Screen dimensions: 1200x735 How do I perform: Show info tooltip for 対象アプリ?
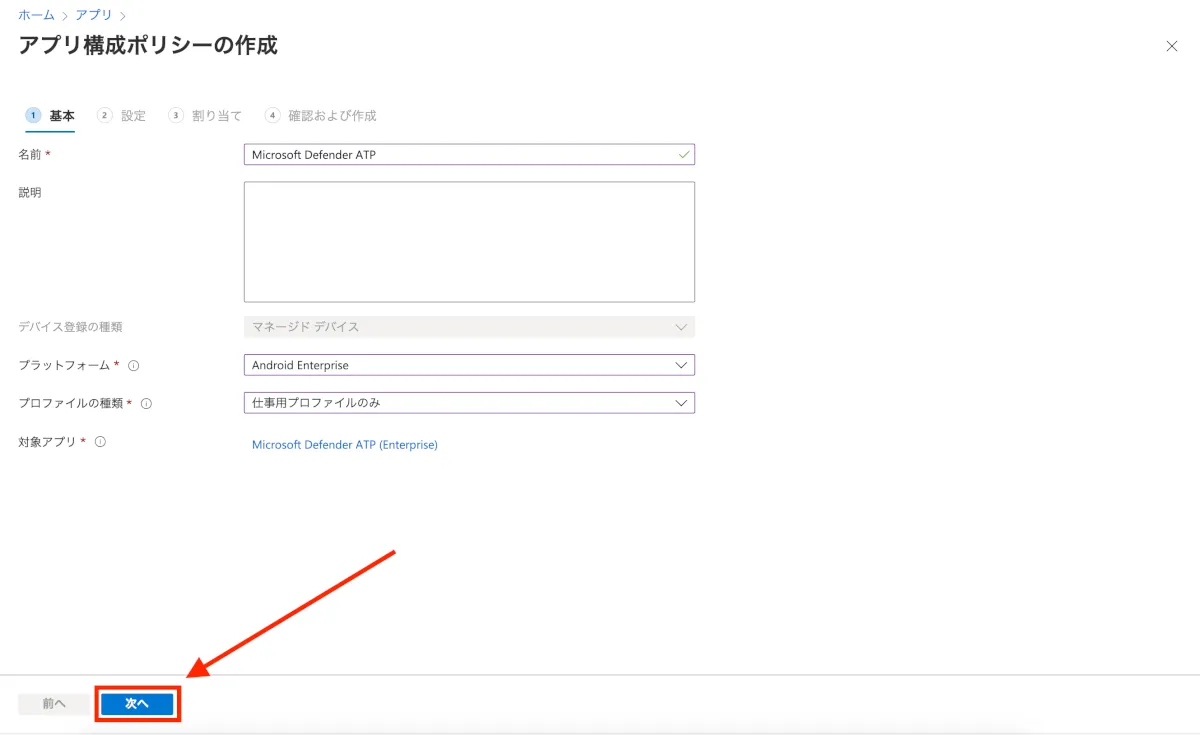pos(100,442)
